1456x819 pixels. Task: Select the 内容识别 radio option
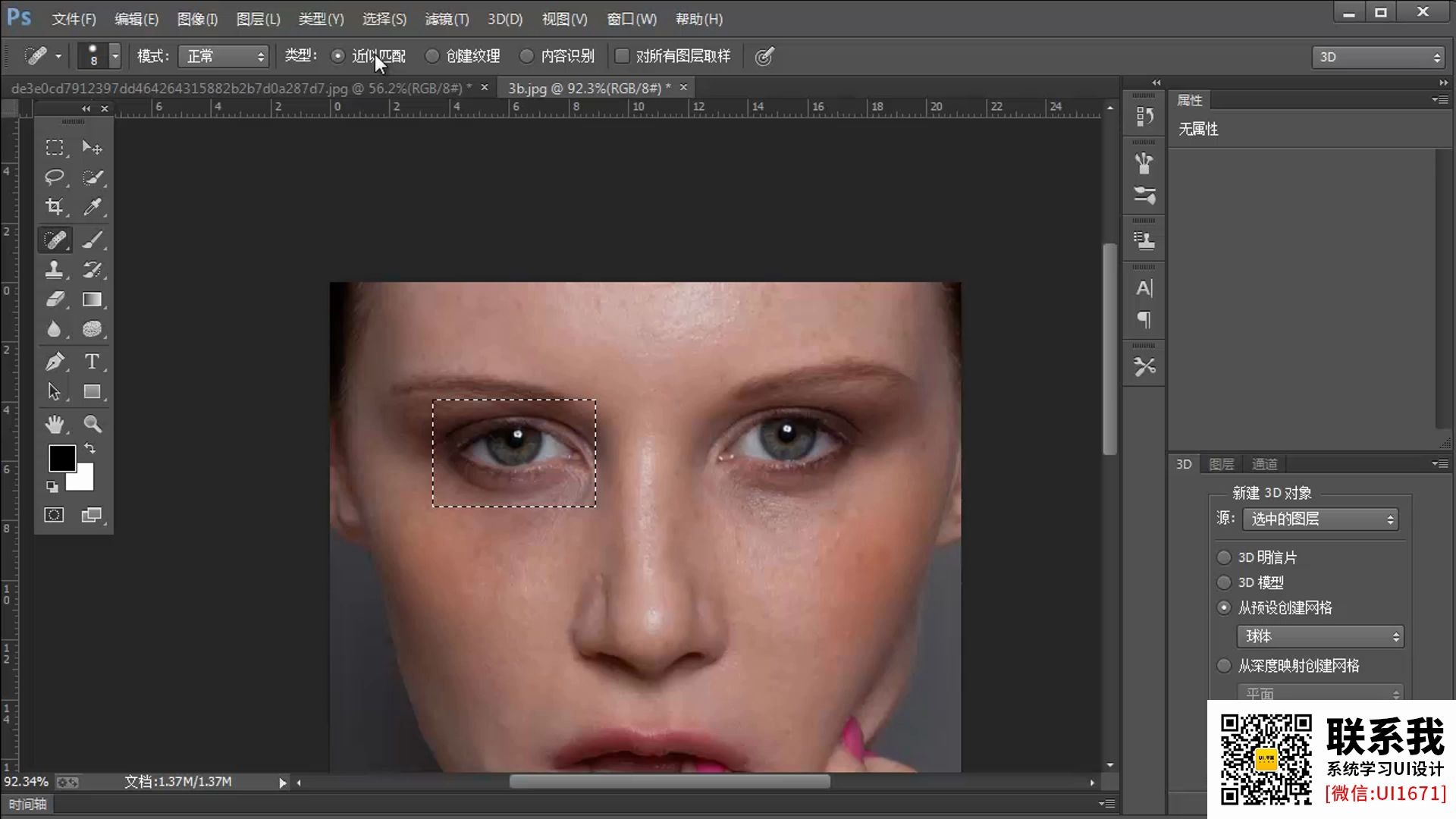(526, 56)
